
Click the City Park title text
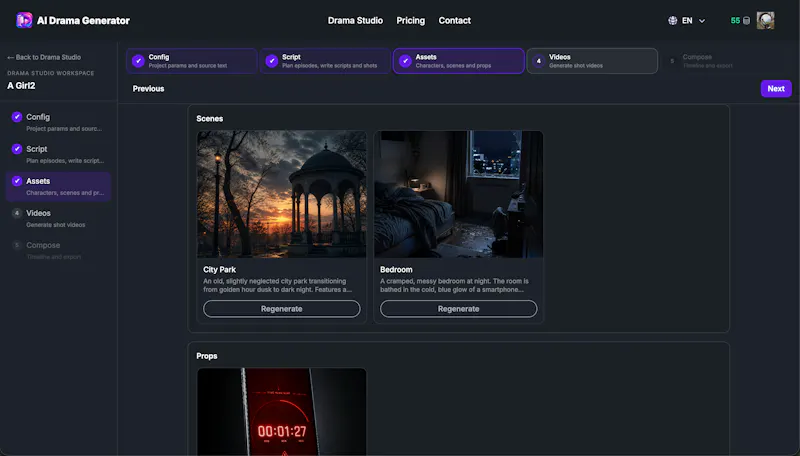point(219,269)
